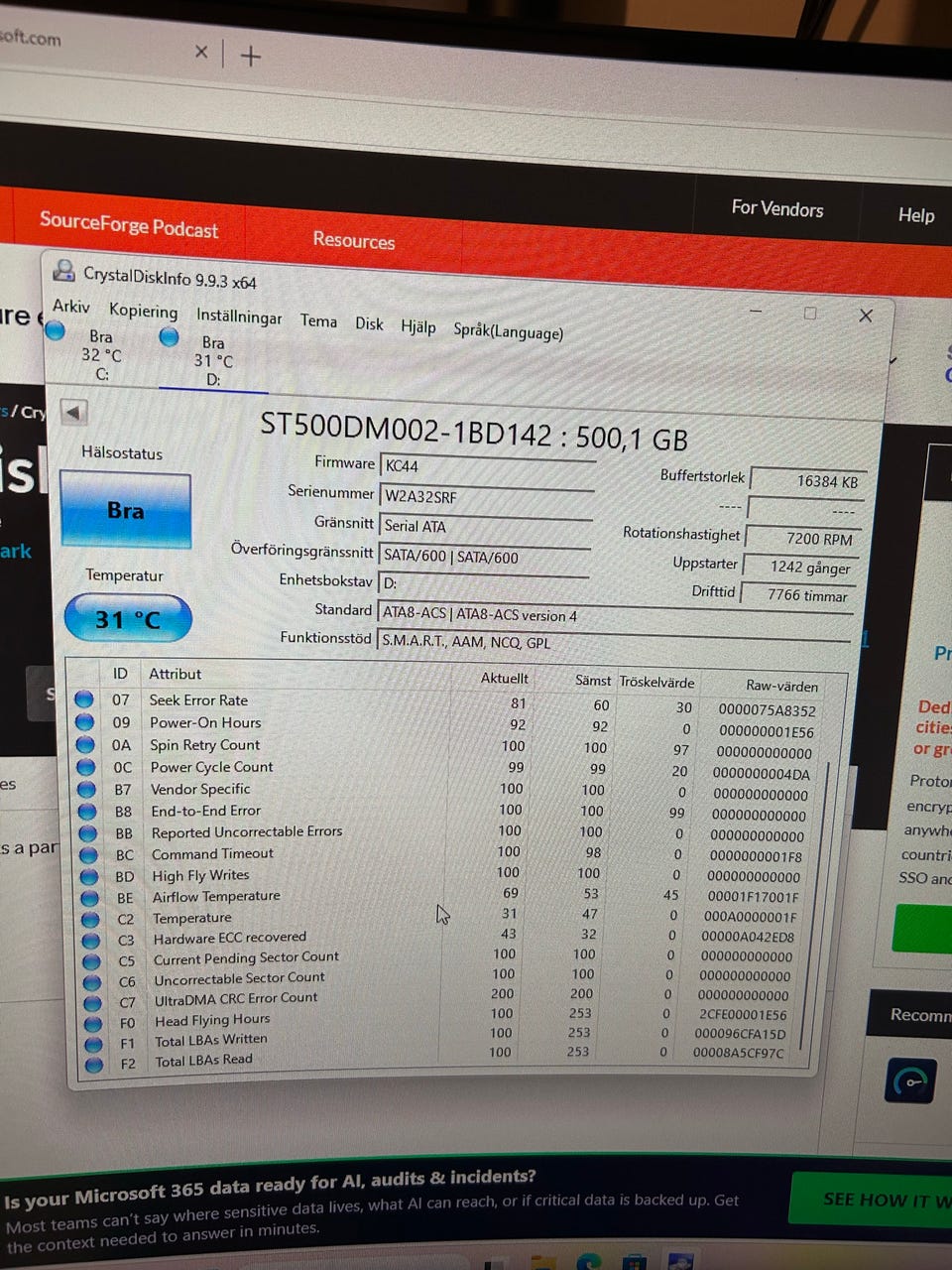Screen dimensions: 952x1270
Task: Click the status orb beside Power Cycle Count
Action: [87, 767]
